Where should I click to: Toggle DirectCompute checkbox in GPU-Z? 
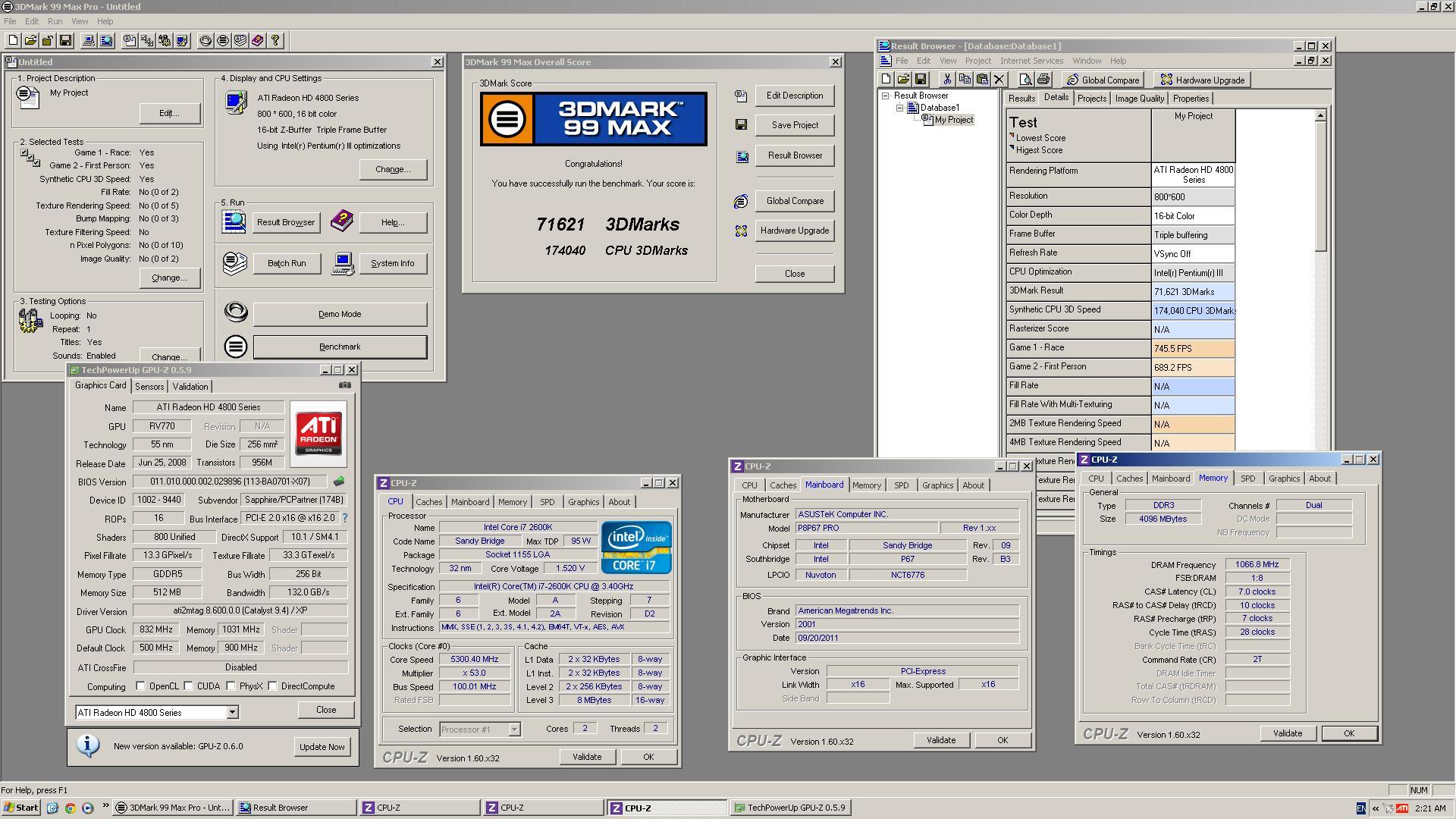(x=272, y=686)
